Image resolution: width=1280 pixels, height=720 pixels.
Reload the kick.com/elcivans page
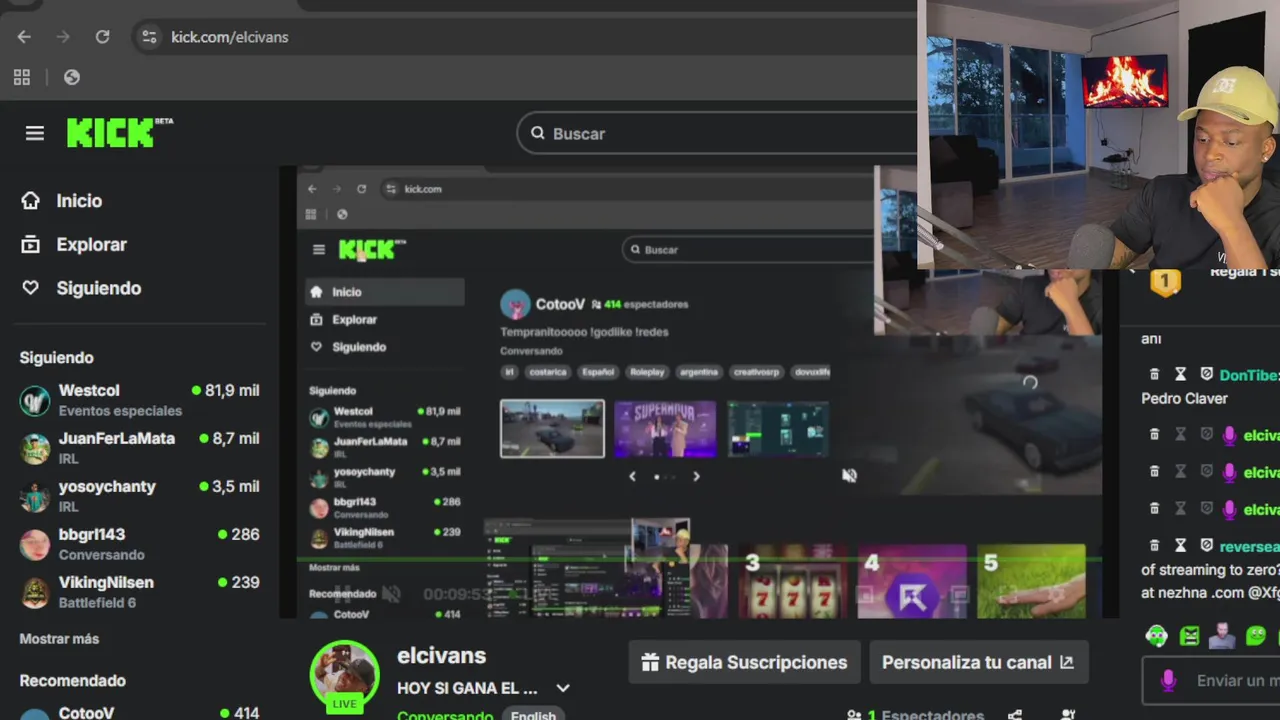(102, 37)
